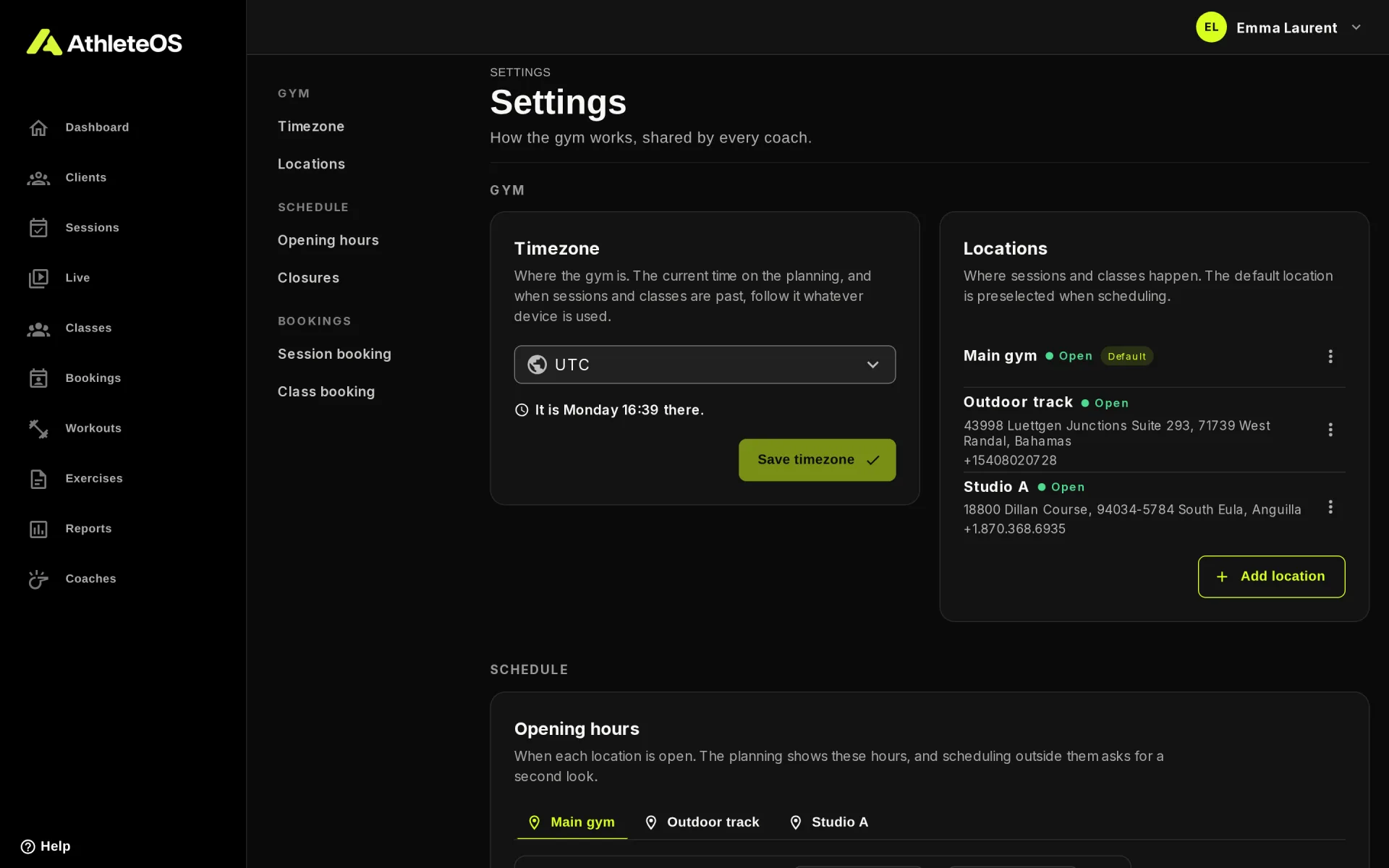This screenshot has height=868, width=1389.
Task: Click the AthleteOS logo
Action: click(x=104, y=43)
